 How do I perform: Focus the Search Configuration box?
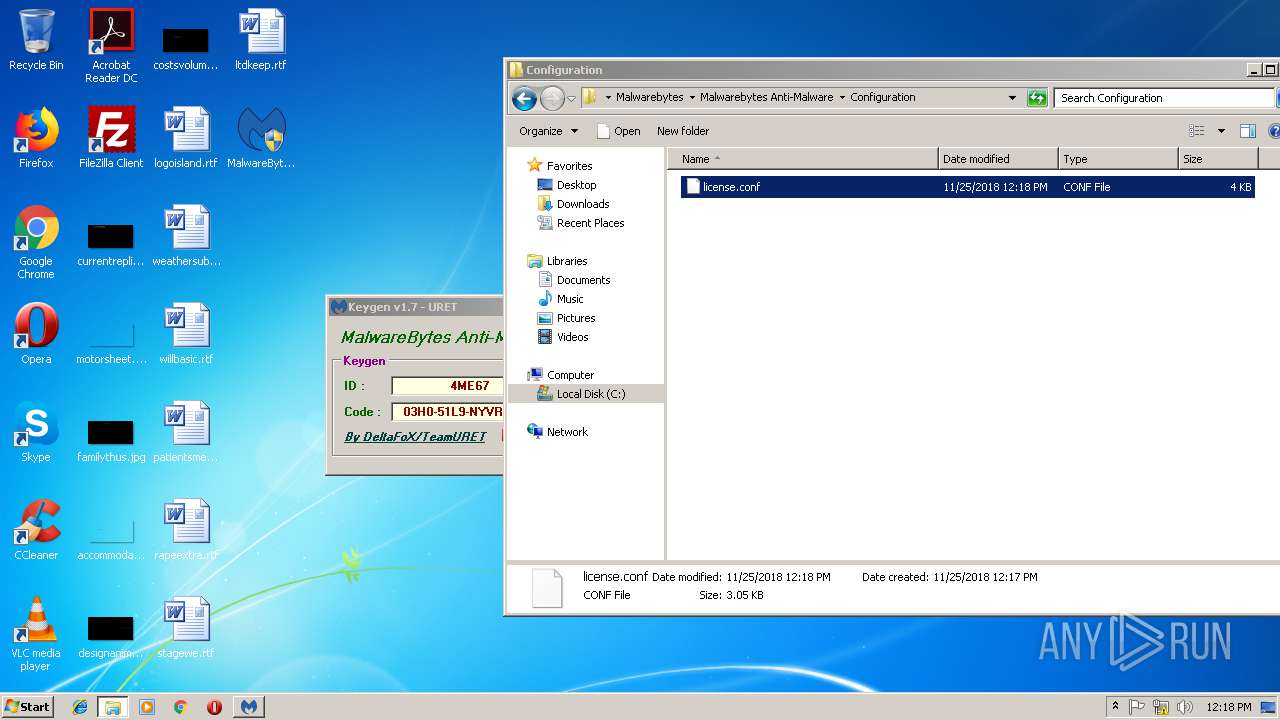pyautogui.click(x=1164, y=98)
